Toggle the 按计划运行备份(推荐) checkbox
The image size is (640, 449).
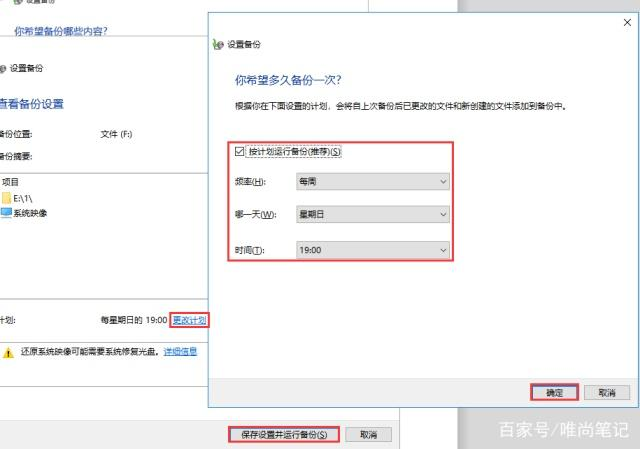(238, 152)
